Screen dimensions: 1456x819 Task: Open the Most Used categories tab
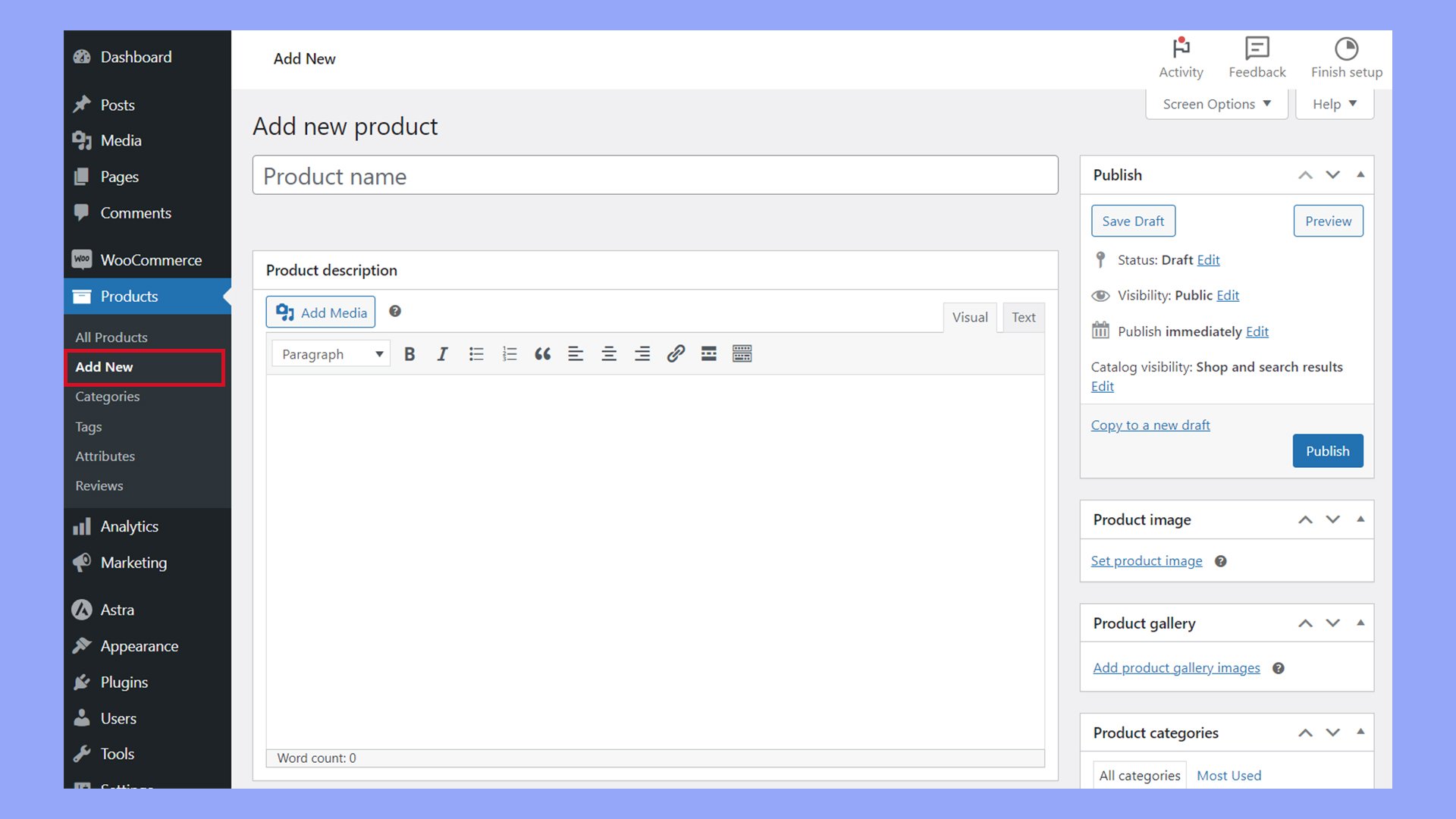[1228, 775]
